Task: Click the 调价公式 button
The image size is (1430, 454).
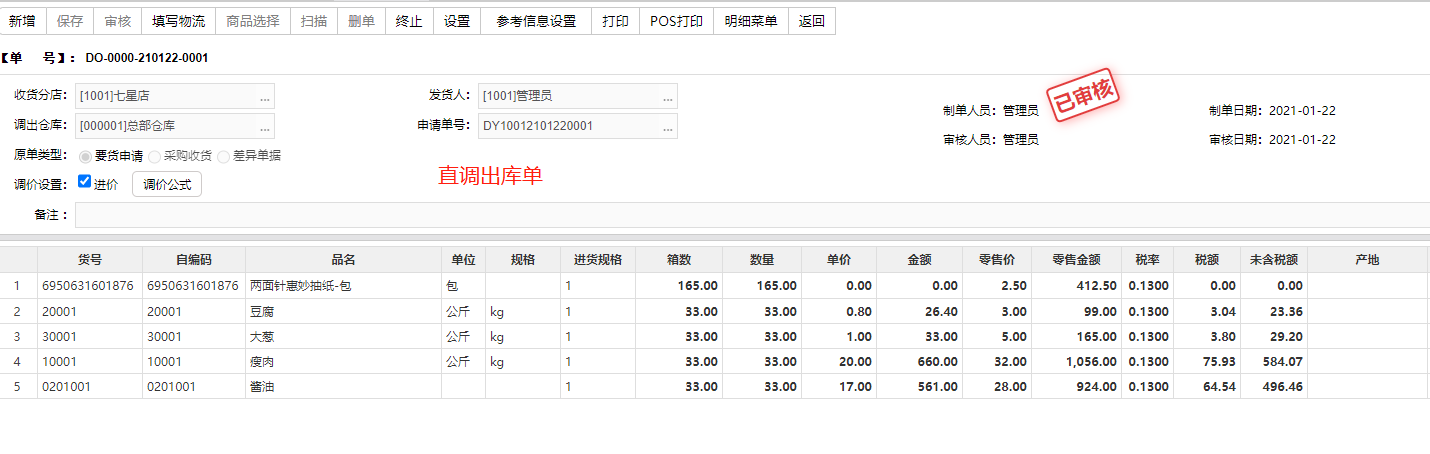Action: 167,184
